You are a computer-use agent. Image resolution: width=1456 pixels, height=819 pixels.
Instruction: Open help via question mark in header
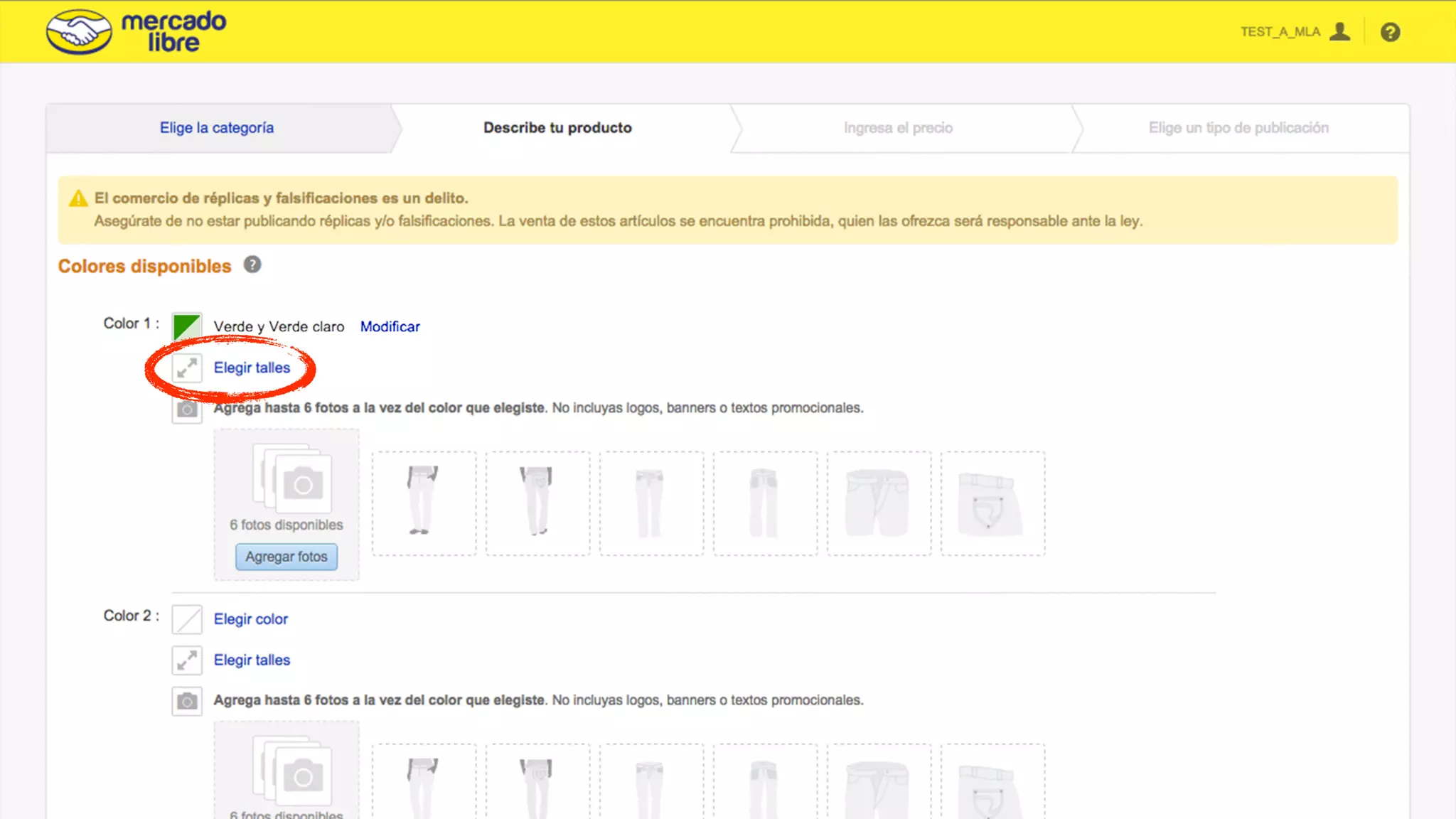point(1390,32)
